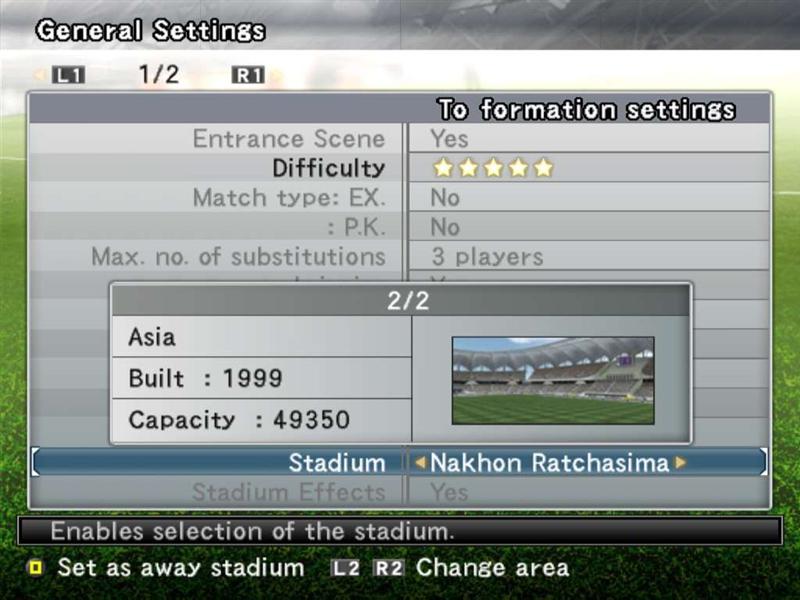The width and height of the screenshot is (800, 600).
Task: Click the first difficulty star
Action: [x=443, y=168]
